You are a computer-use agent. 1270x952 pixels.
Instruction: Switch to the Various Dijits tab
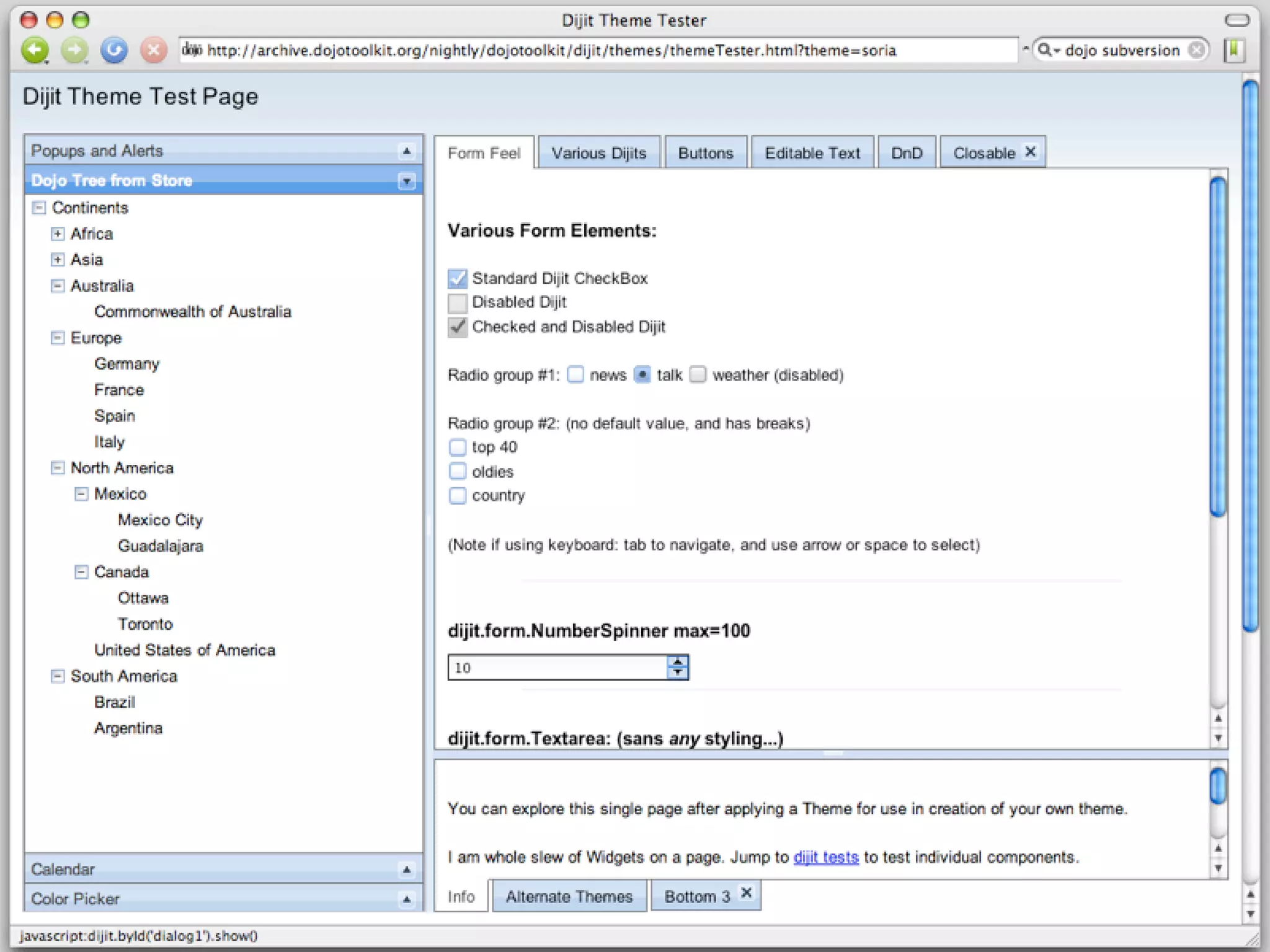[599, 153]
